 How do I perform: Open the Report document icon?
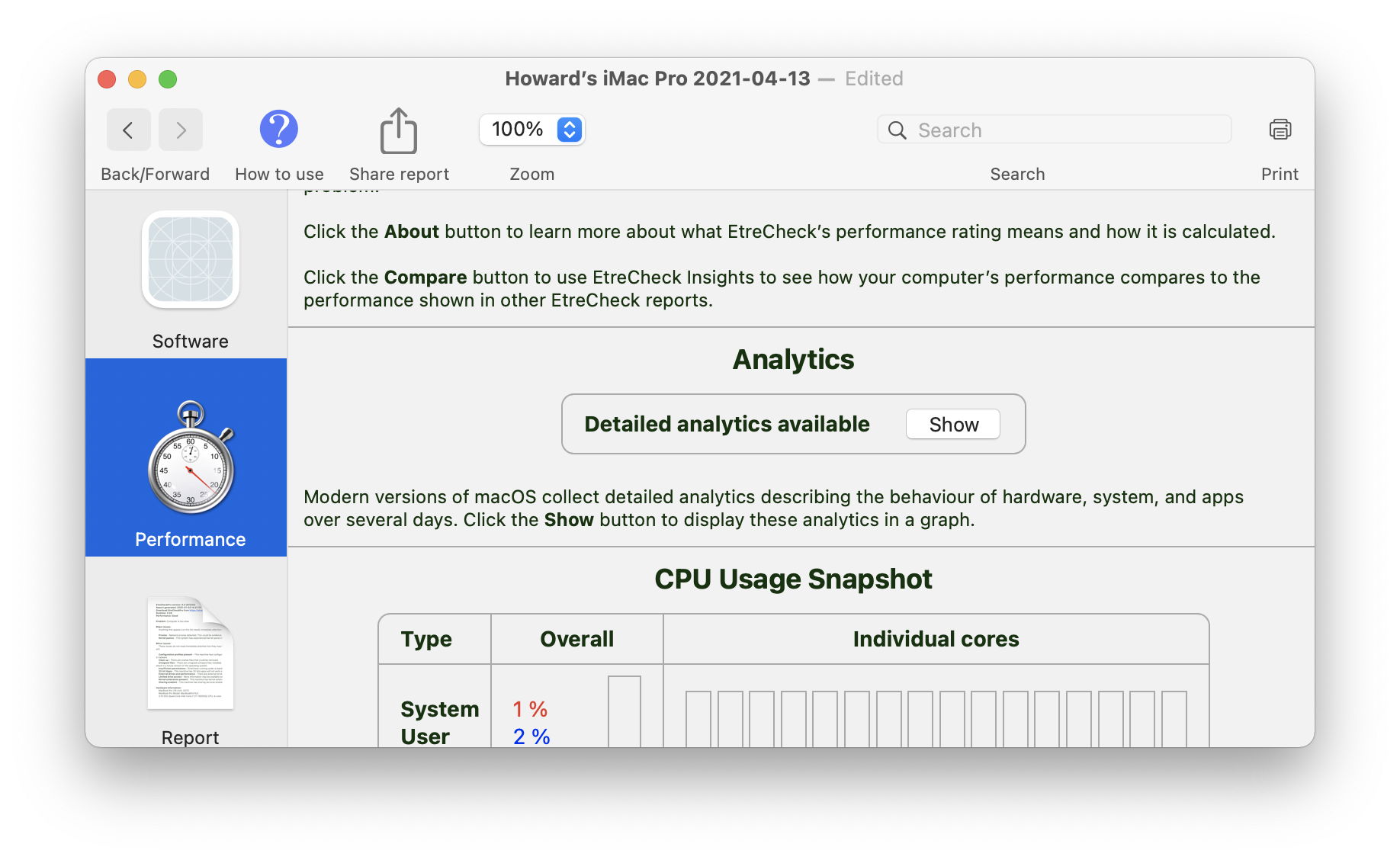191,653
